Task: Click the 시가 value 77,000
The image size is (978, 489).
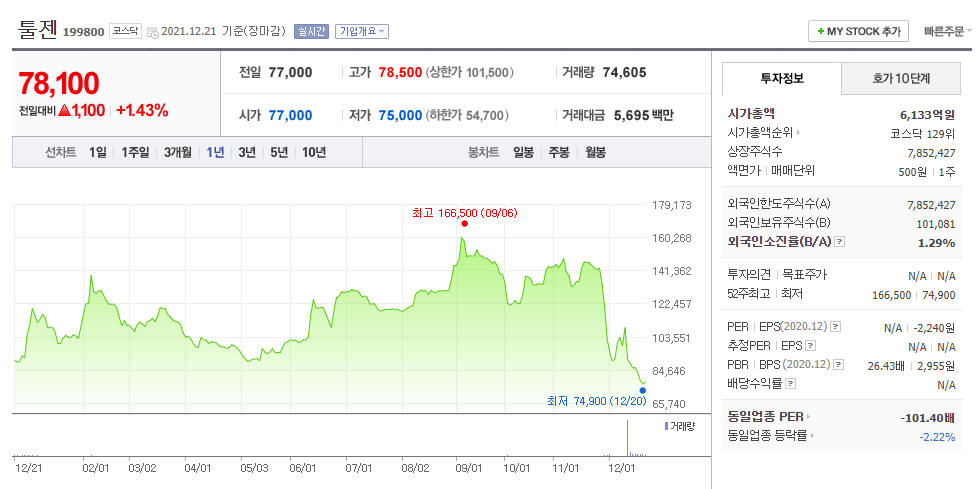Action: (x=290, y=115)
